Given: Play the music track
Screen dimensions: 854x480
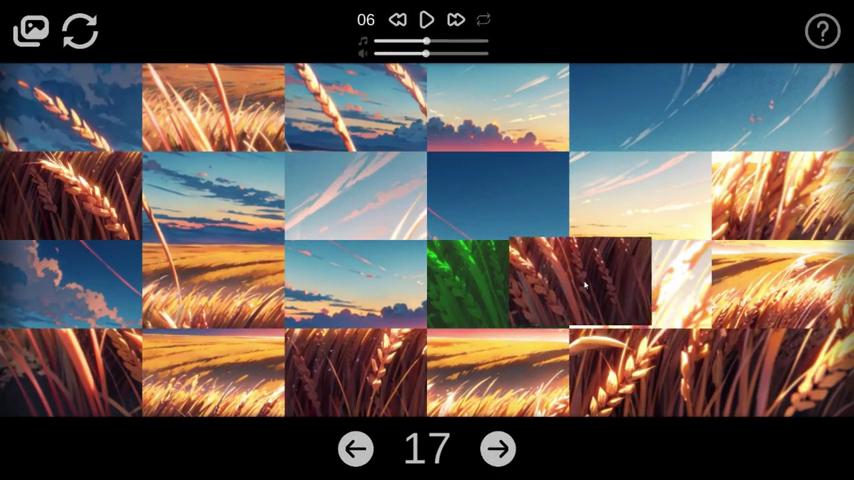Looking at the screenshot, I should (427, 19).
